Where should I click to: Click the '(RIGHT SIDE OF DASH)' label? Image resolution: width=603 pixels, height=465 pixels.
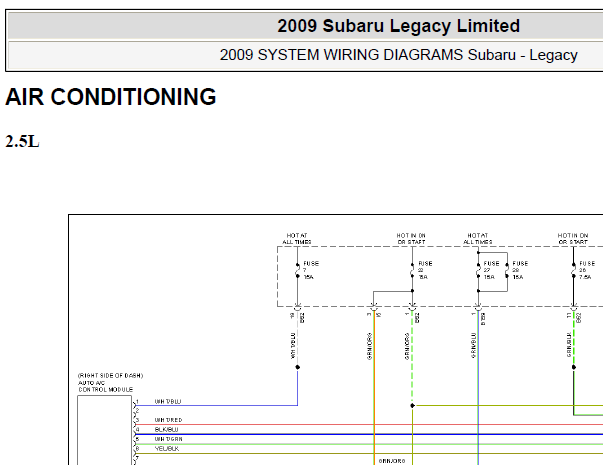pyautogui.click(x=110, y=375)
